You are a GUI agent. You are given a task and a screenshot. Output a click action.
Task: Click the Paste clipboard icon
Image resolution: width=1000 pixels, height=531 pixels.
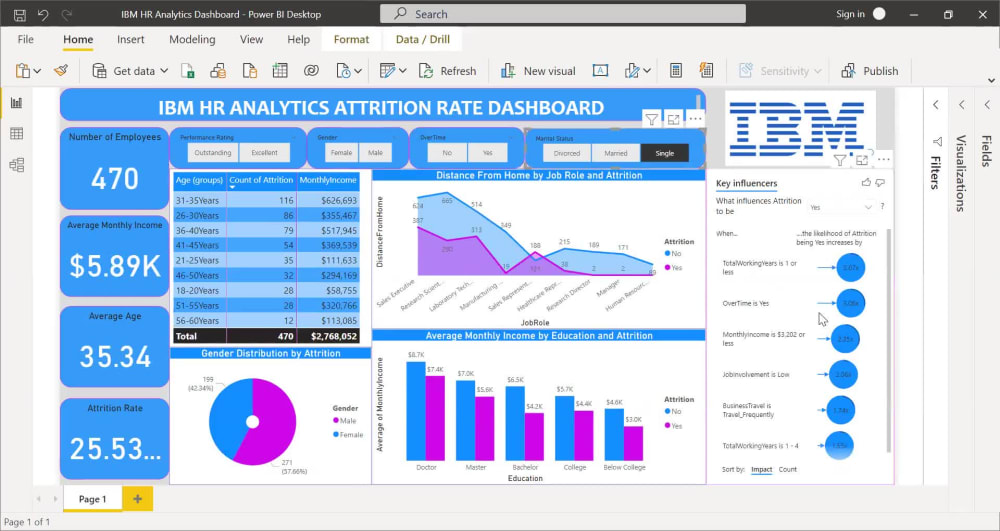22,71
